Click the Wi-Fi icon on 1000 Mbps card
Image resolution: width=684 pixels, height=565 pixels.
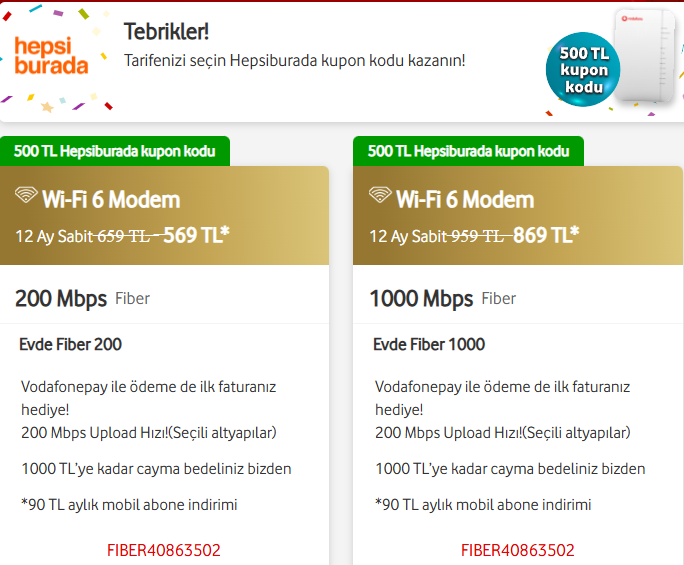380,197
